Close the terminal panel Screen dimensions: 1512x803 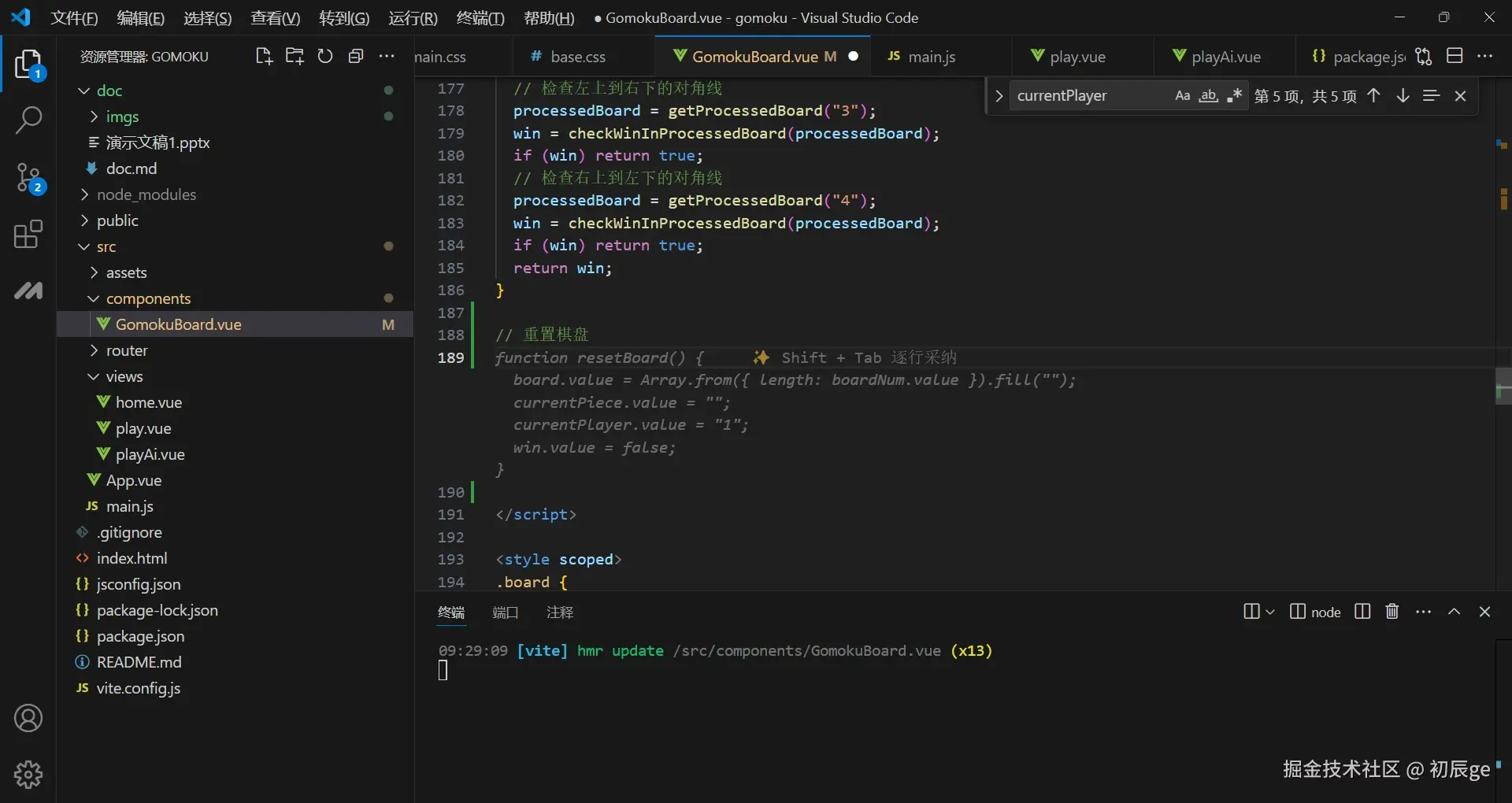click(x=1484, y=612)
